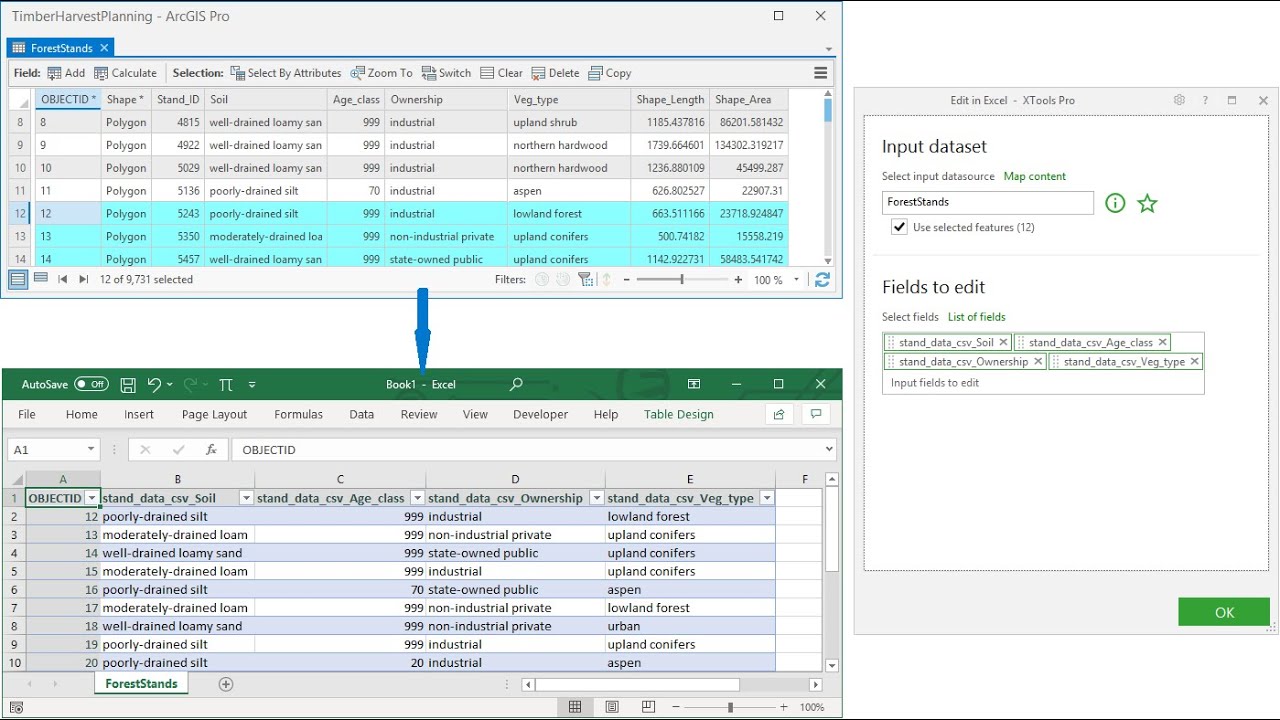Click the green favorite star icon
The image size is (1280, 720).
1147,203
